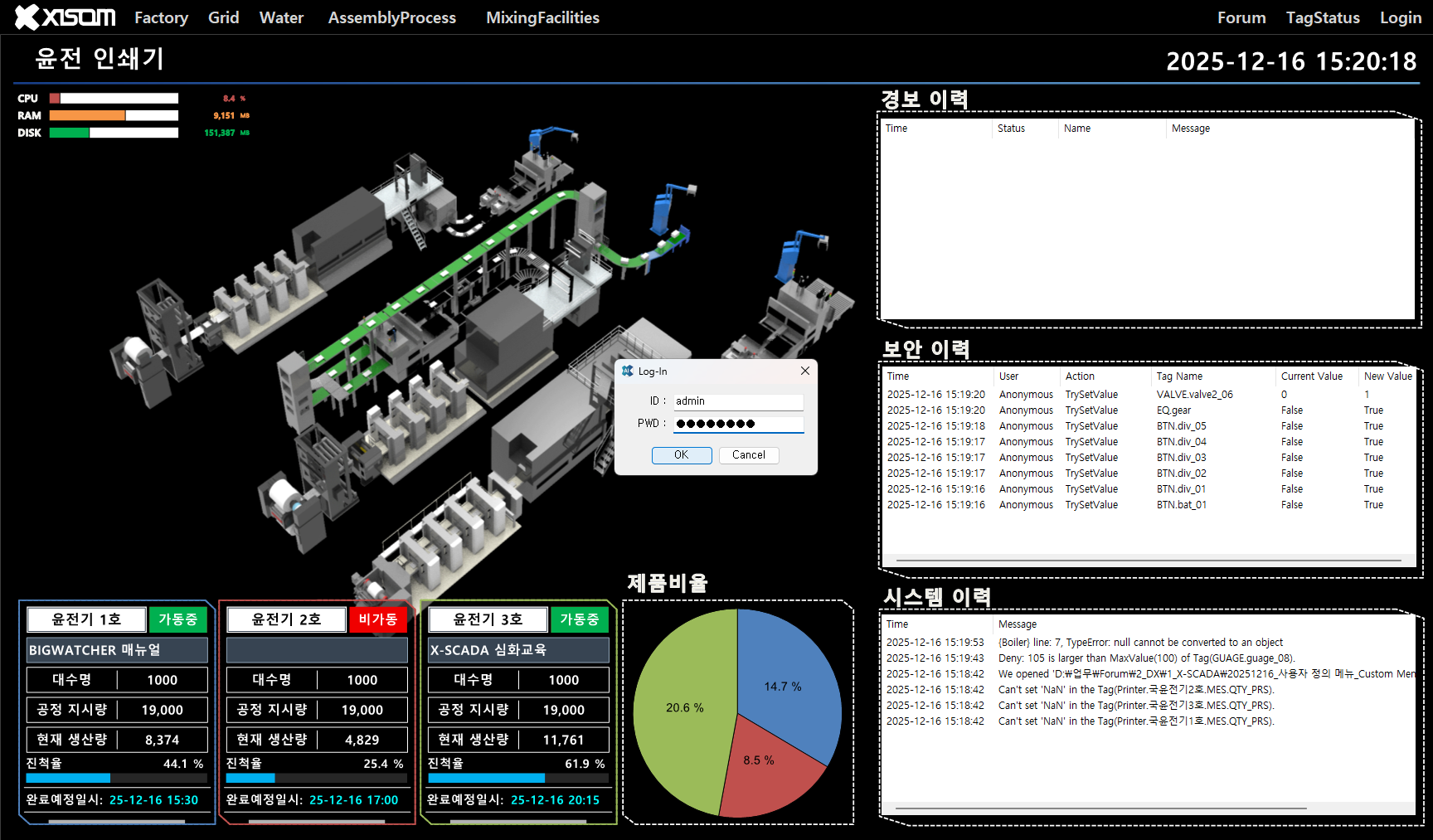This screenshot has height=840, width=1433.
Task: Sort security history by Tag Name column
Action: (1179, 376)
